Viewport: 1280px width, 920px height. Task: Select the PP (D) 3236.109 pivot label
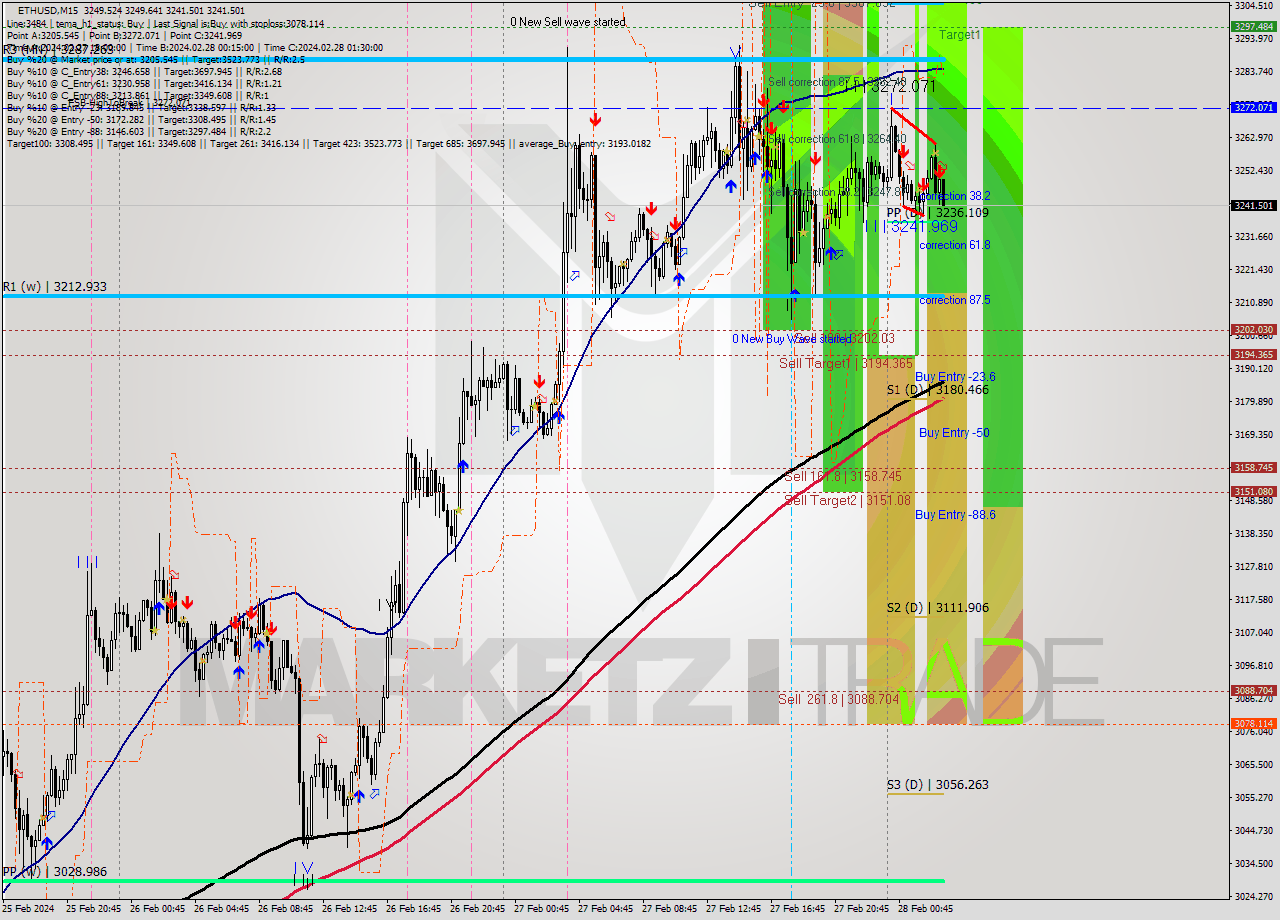click(x=937, y=213)
